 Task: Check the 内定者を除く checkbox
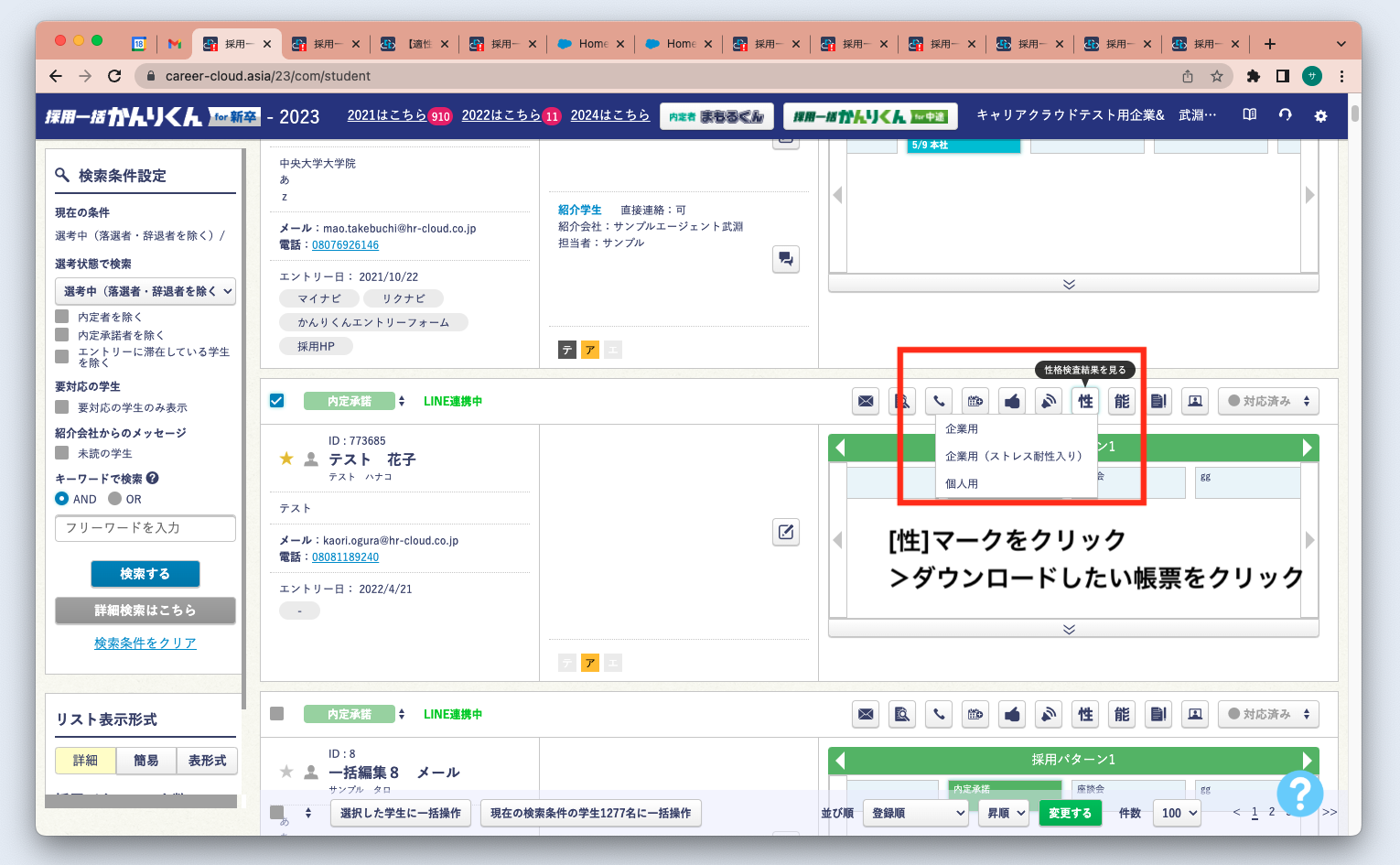(x=62, y=317)
